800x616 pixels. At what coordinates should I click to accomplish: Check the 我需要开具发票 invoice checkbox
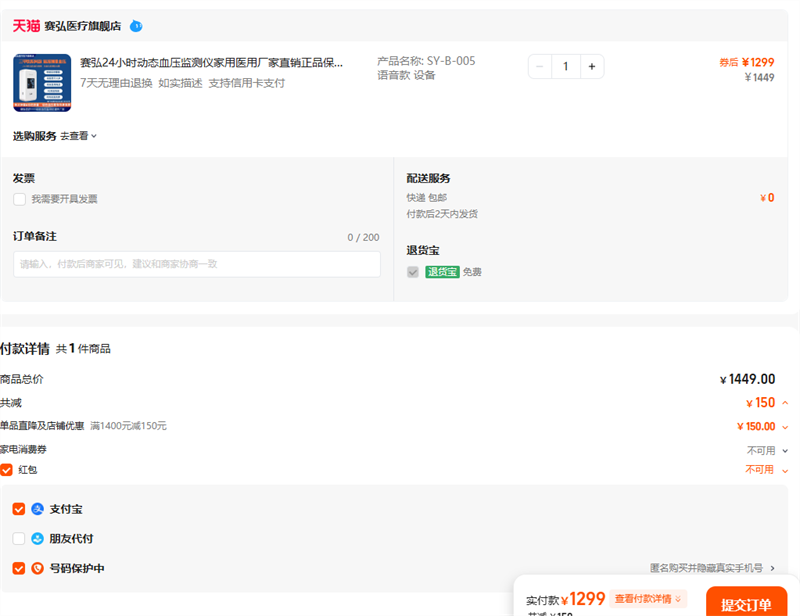(x=20, y=199)
